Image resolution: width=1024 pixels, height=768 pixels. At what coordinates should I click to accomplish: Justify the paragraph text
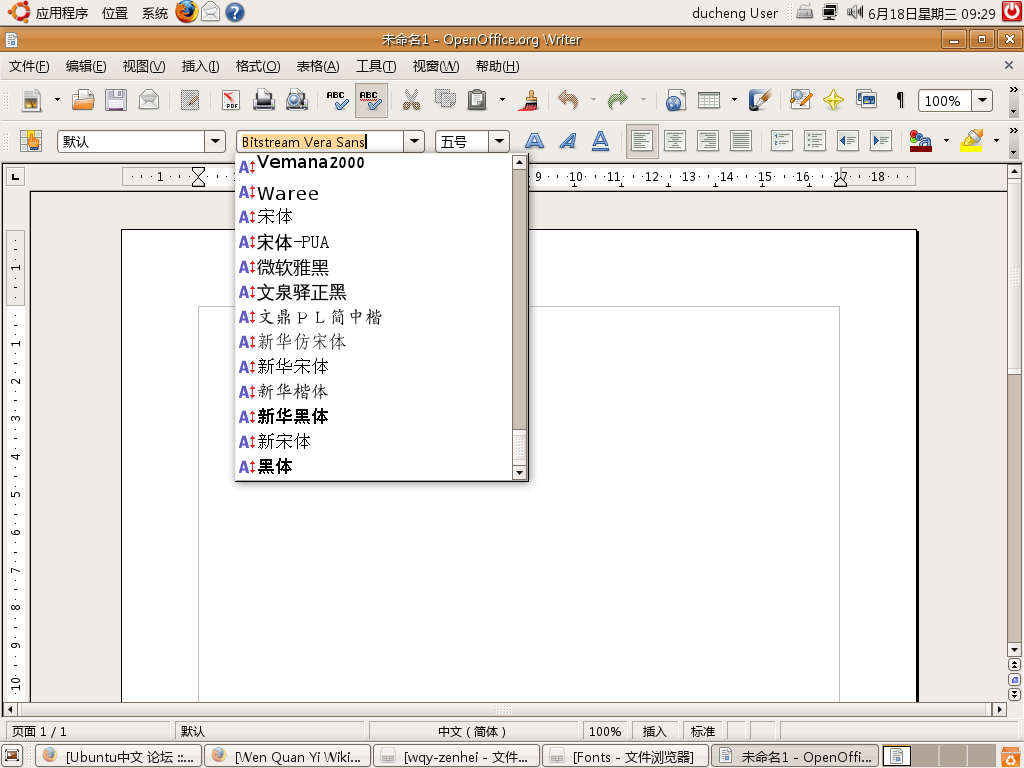tap(741, 141)
